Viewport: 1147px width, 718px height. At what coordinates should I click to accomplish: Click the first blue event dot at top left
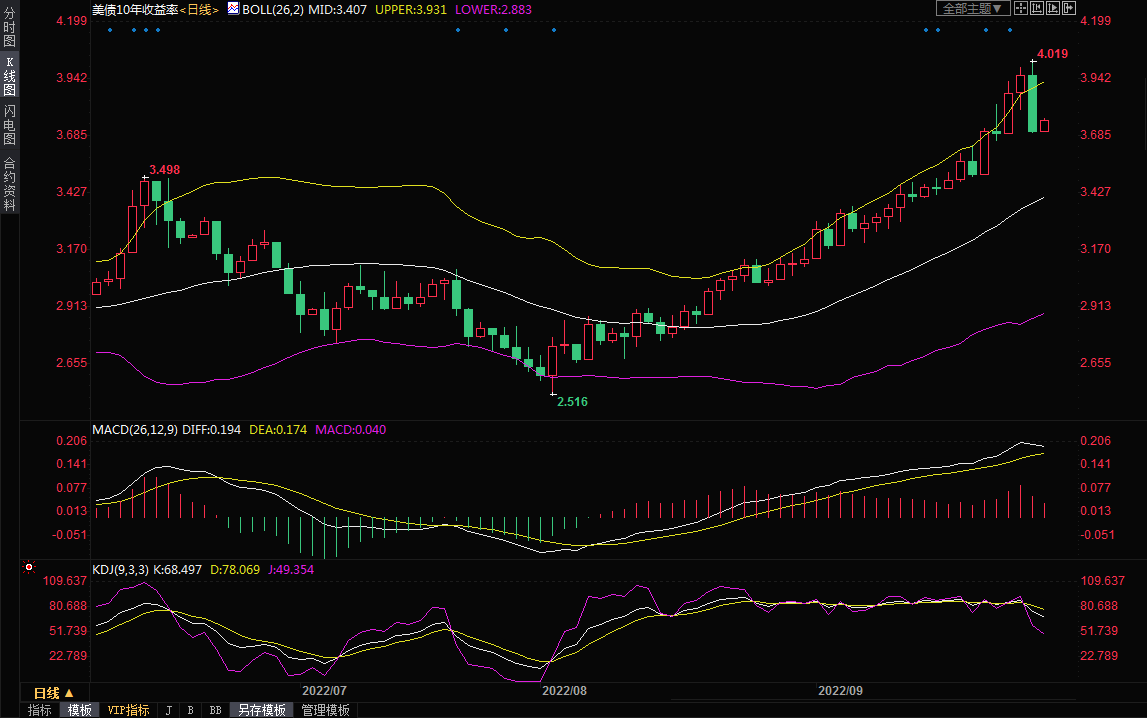click(x=109, y=29)
